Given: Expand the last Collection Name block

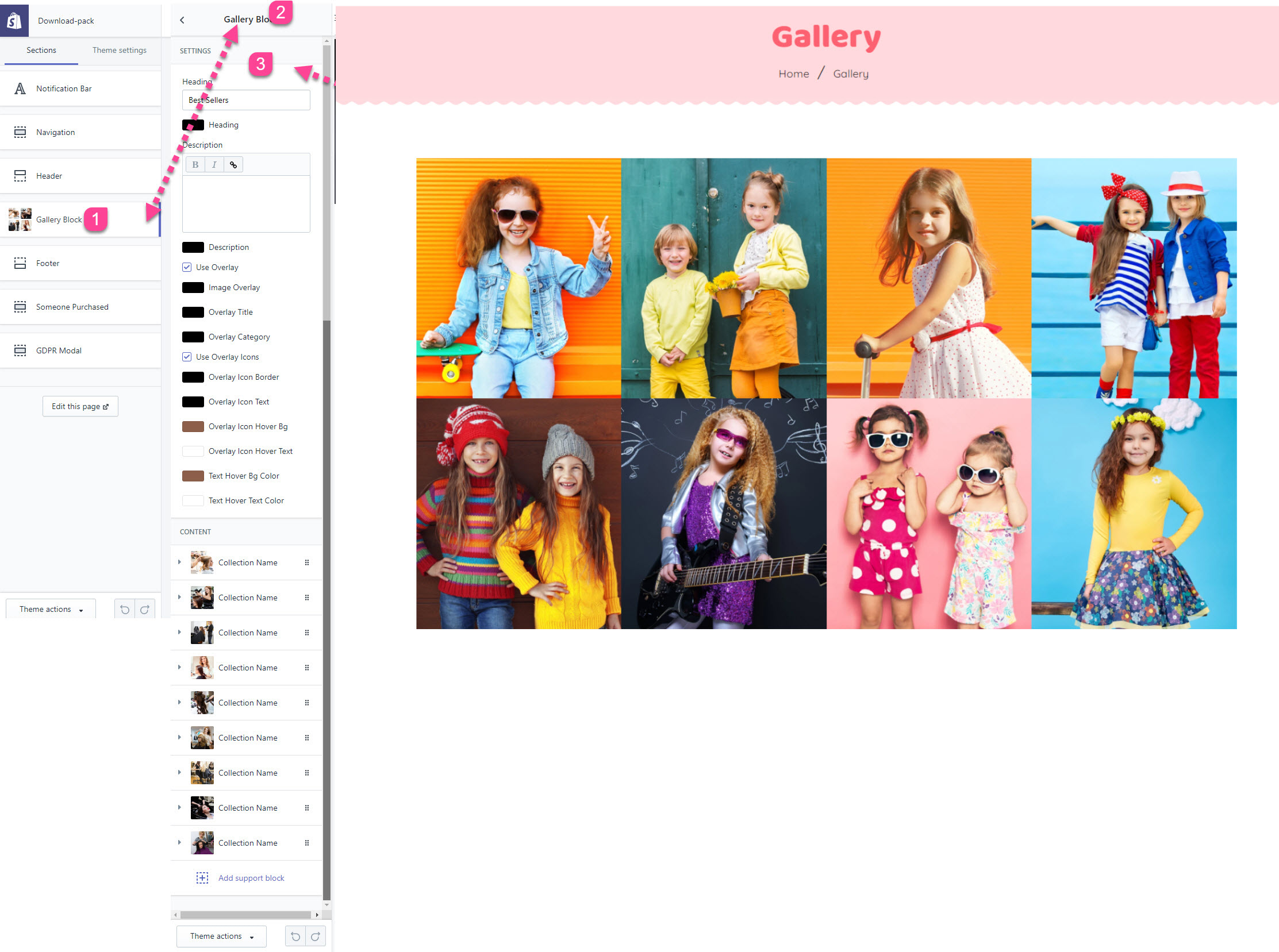Looking at the screenshot, I should [179, 842].
